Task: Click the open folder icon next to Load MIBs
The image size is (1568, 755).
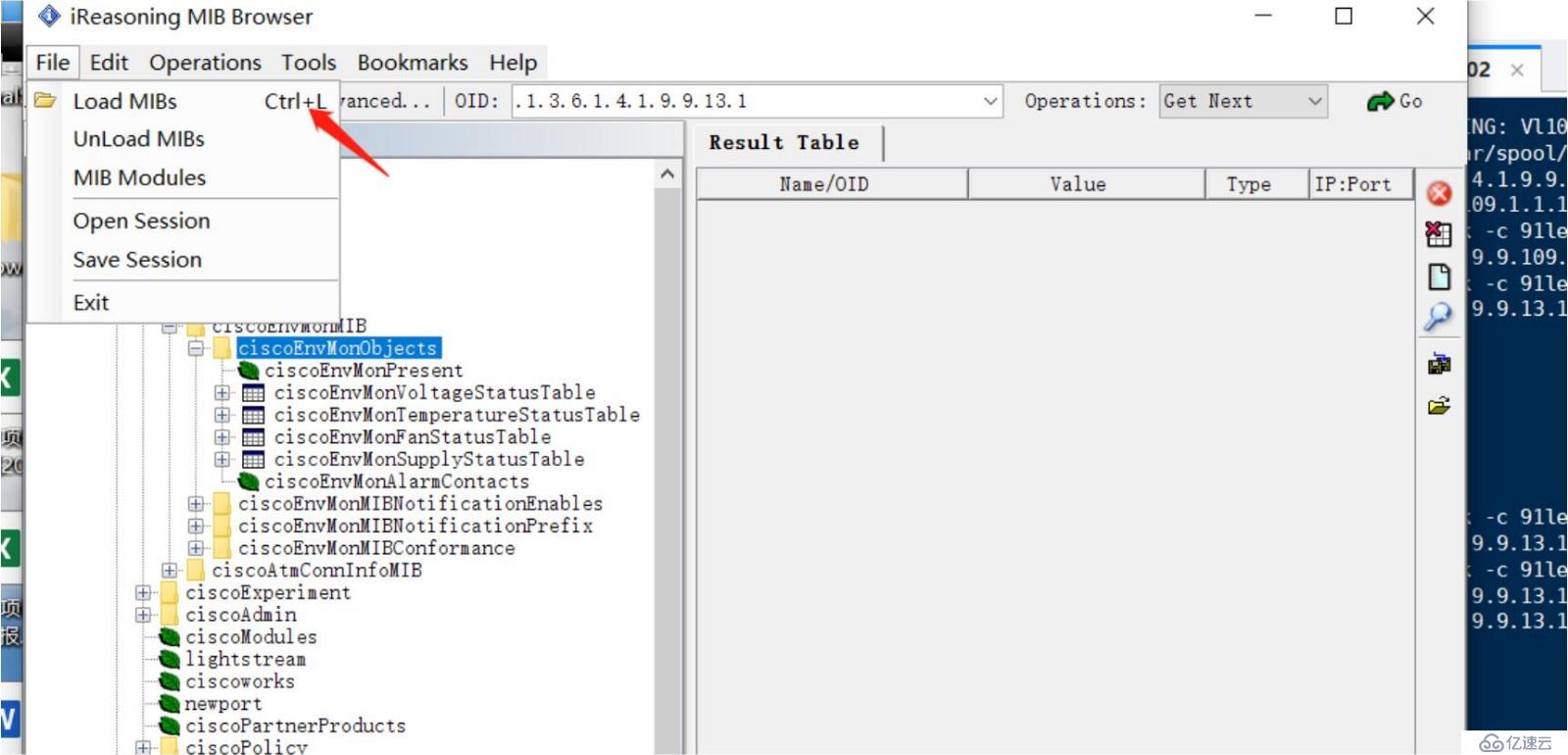Action: (x=45, y=100)
